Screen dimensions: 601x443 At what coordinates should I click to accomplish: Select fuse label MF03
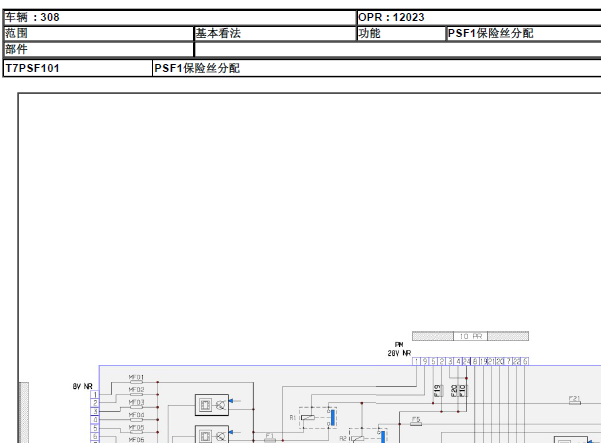coord(136,402)
